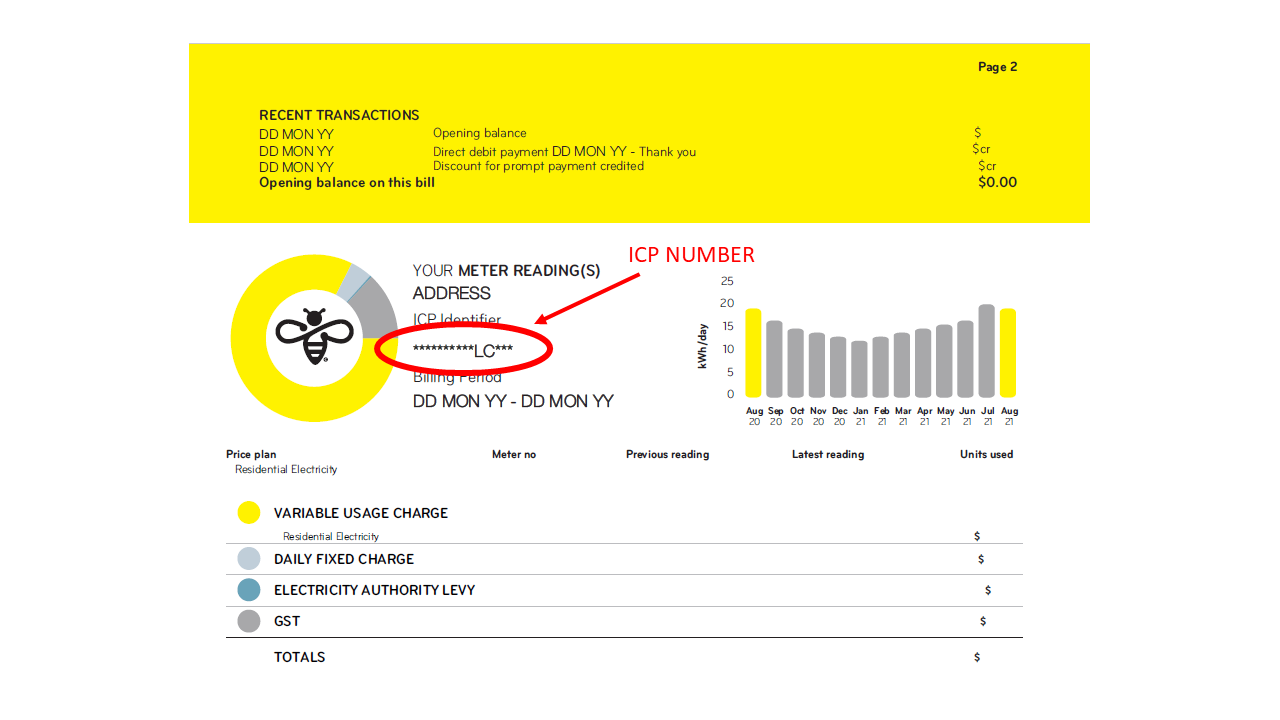1280x720 pixels.
Task: Click the Page 2 label
Action: (x=997, y=67)
